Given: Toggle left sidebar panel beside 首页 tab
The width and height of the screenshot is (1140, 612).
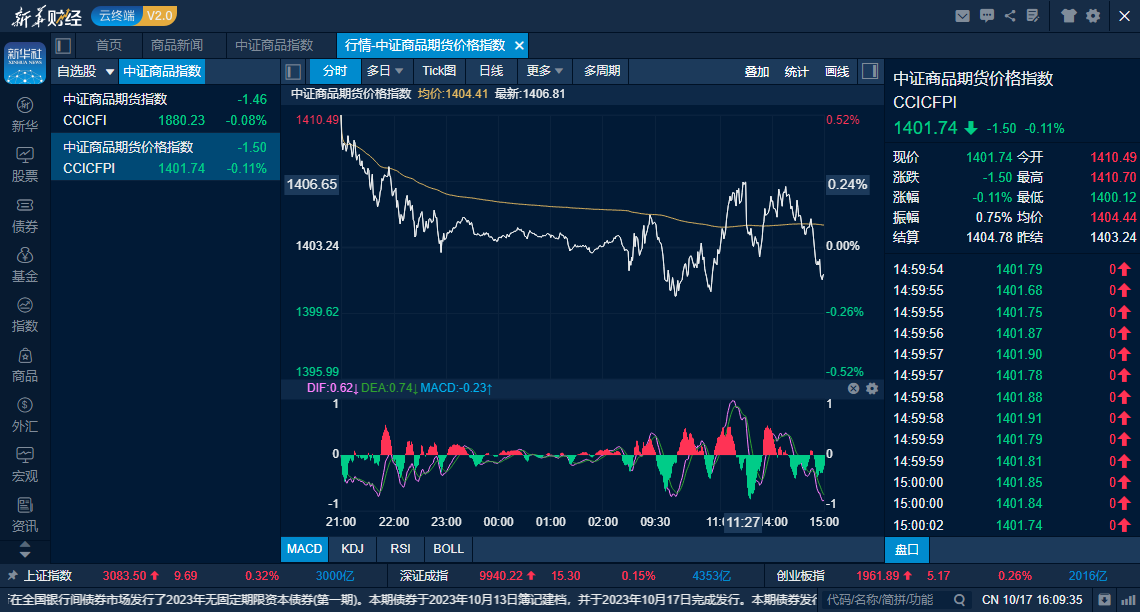Looking at the screenshot, I should (x=64, y=45).
